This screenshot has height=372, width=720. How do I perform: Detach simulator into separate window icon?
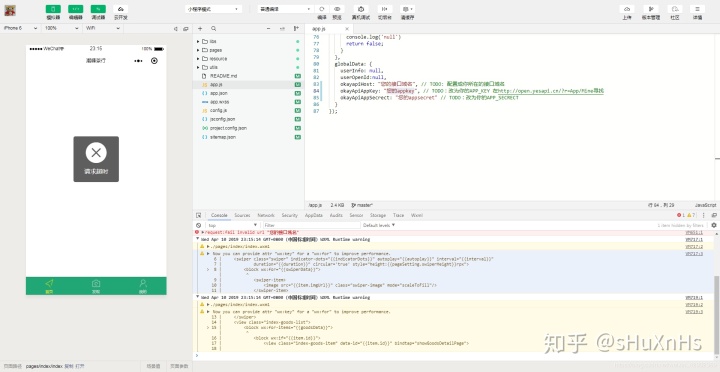(x=186, y=28)
